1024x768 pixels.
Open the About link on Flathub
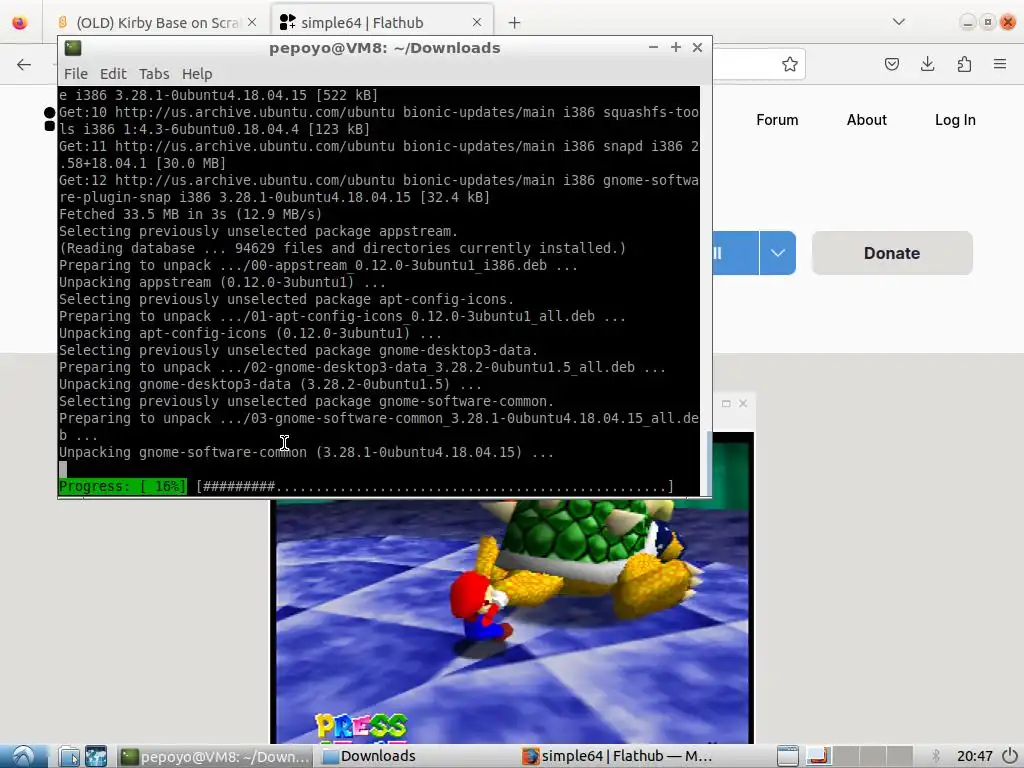tap(867, 120)
